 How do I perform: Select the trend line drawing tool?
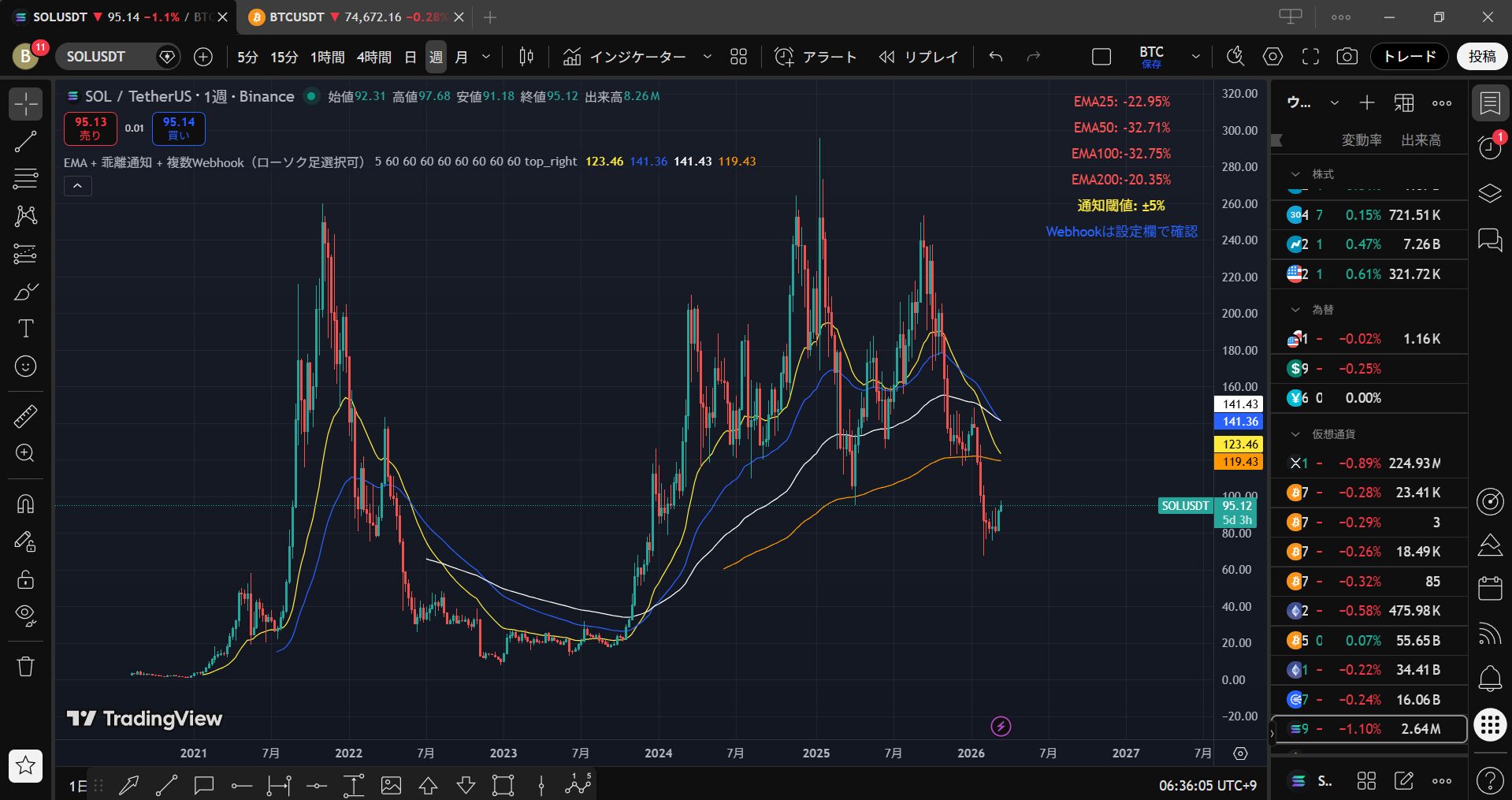25,142
